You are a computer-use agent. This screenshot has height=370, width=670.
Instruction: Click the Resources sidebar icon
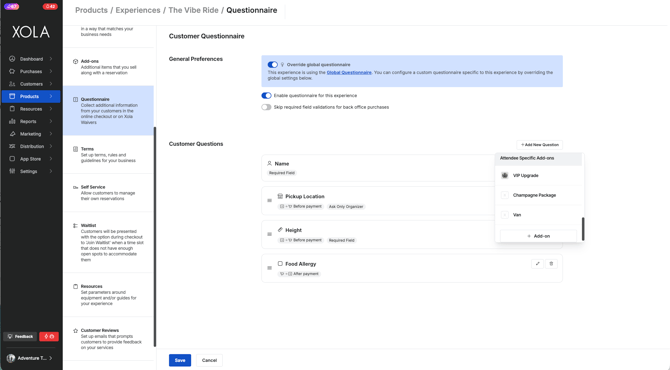12,109
